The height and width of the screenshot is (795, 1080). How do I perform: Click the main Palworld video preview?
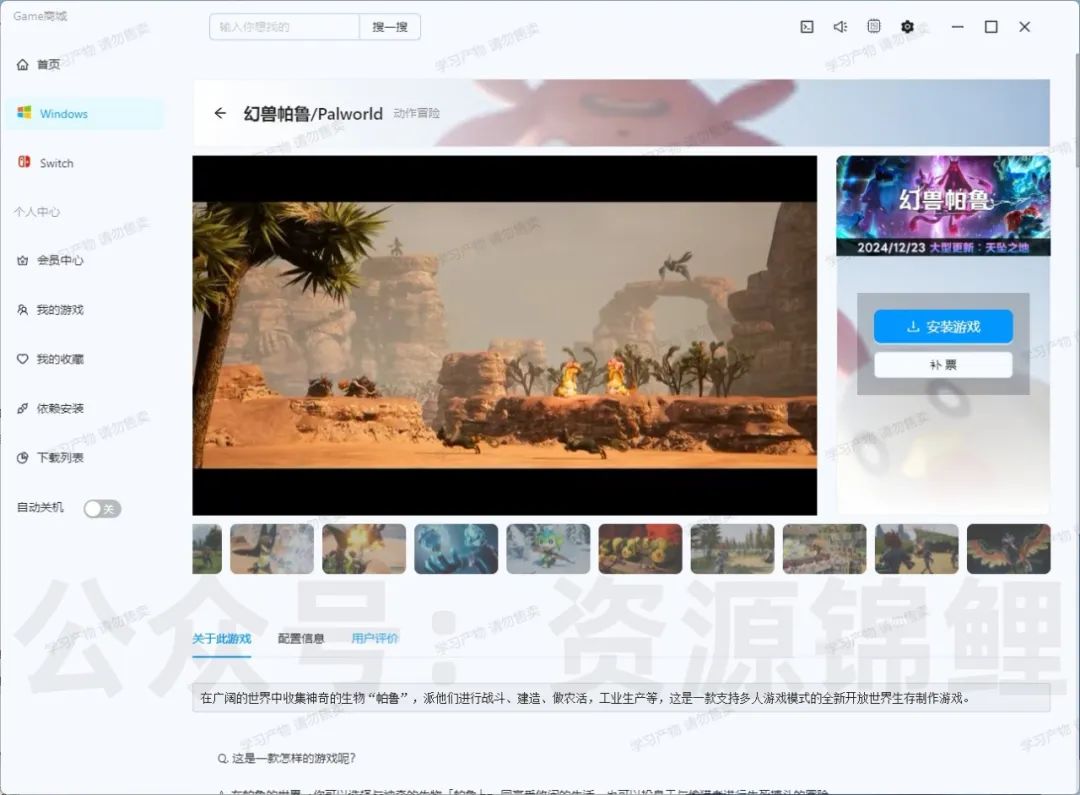(x=504, y=335)
